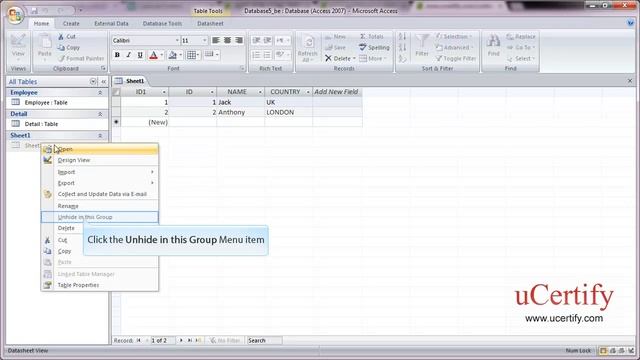640x360 pixels.
Task: Open the NAME column dropdown arrow
Action: click(x=260, y=92)
